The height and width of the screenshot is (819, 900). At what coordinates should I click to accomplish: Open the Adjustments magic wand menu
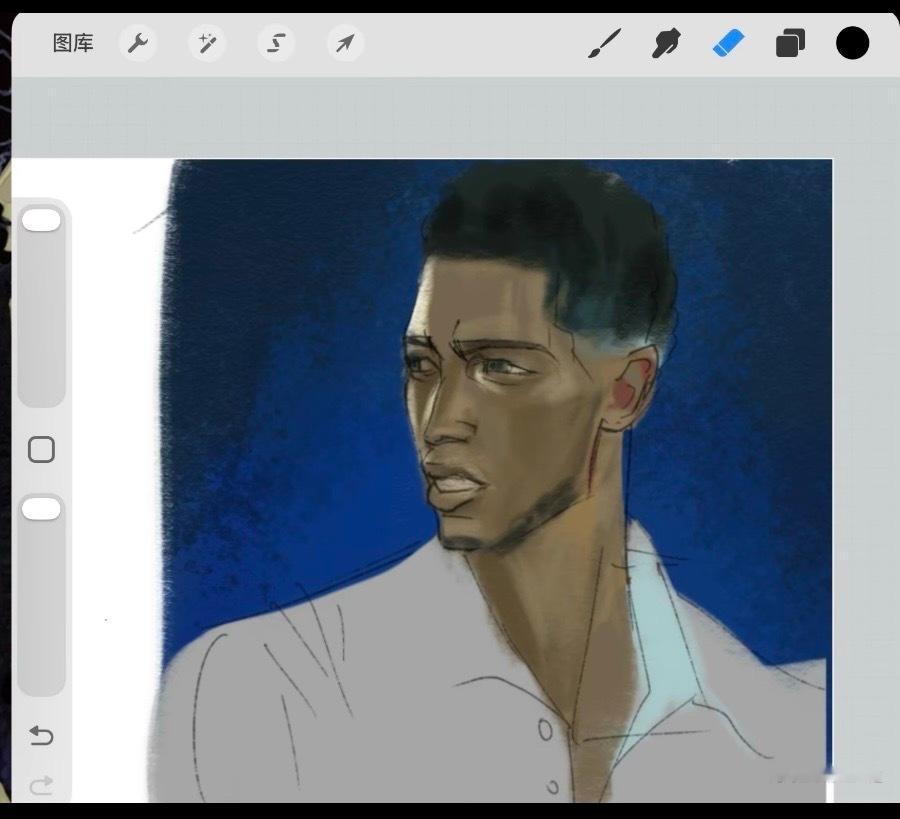pyautogui.click(x=207, y=43)
